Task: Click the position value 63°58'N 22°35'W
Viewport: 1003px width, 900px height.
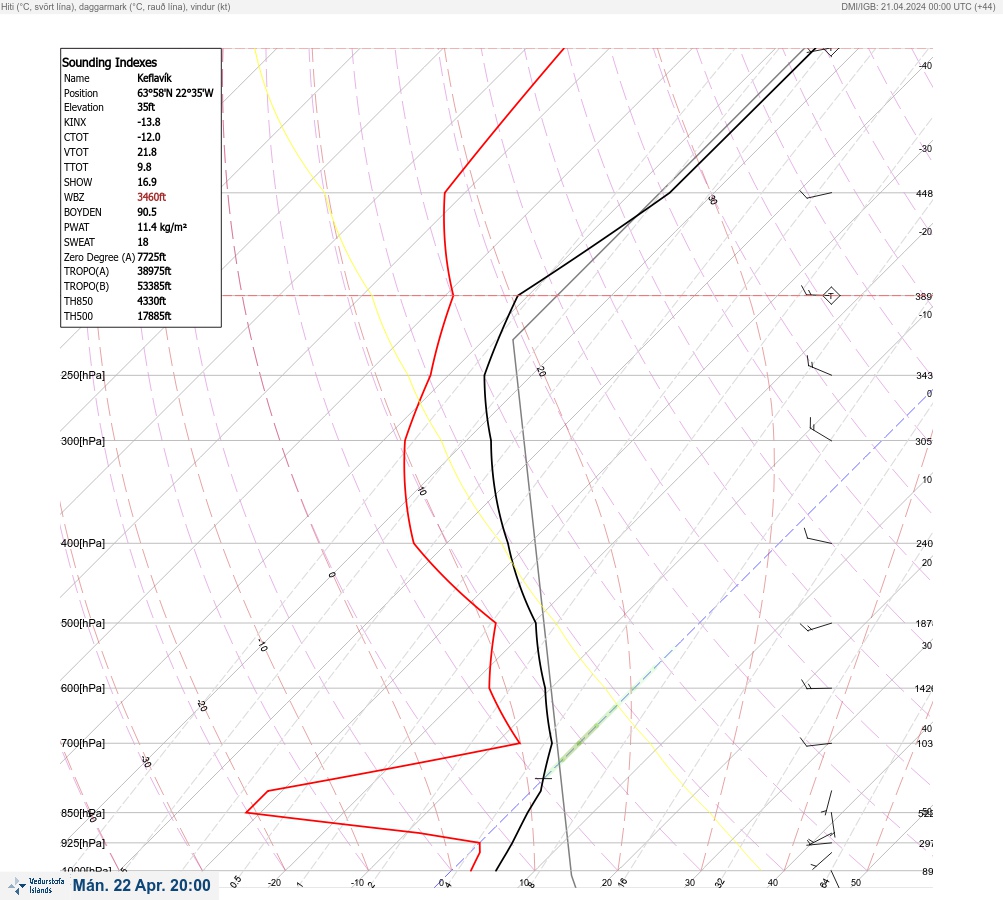Action: tap(175, 93)
